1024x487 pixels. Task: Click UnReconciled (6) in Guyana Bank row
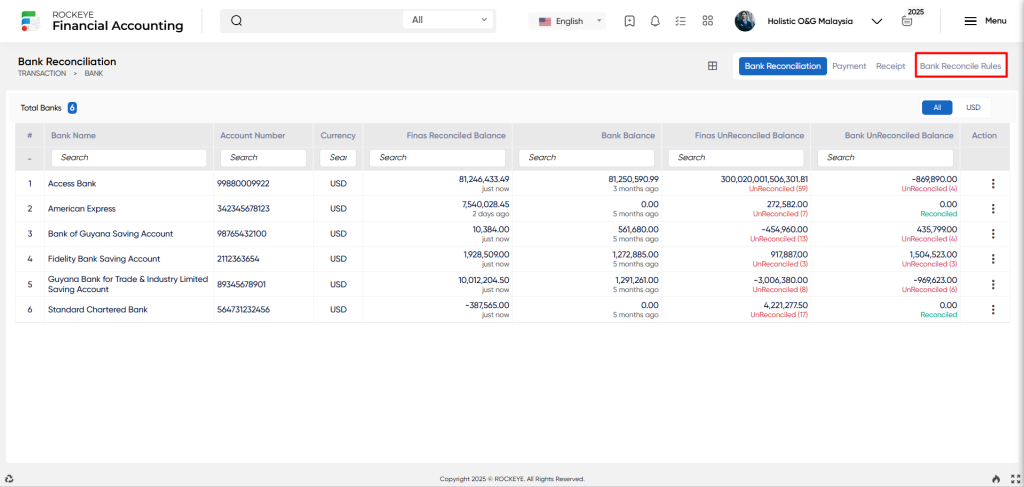[929, 289]
